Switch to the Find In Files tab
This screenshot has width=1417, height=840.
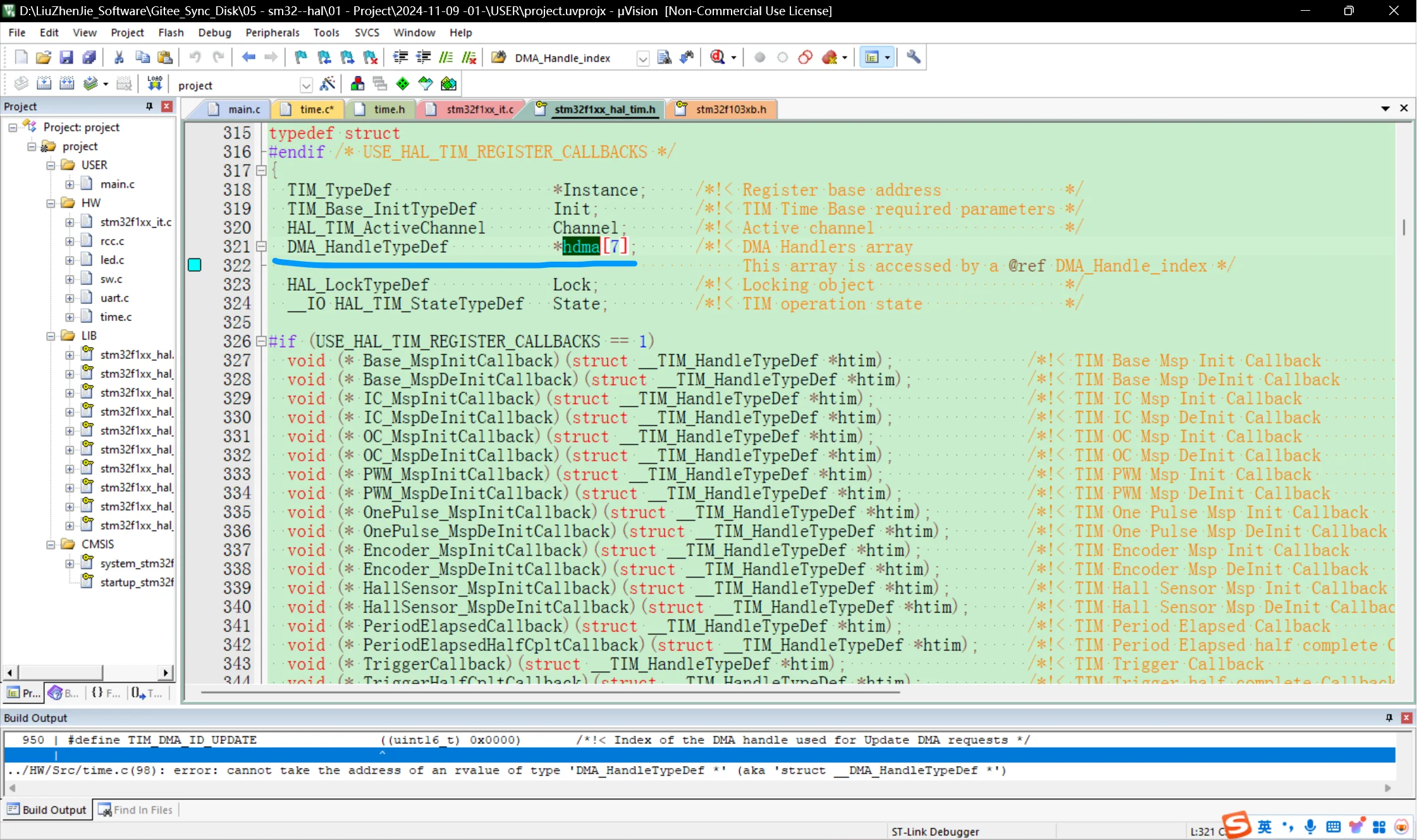point(136,810)
